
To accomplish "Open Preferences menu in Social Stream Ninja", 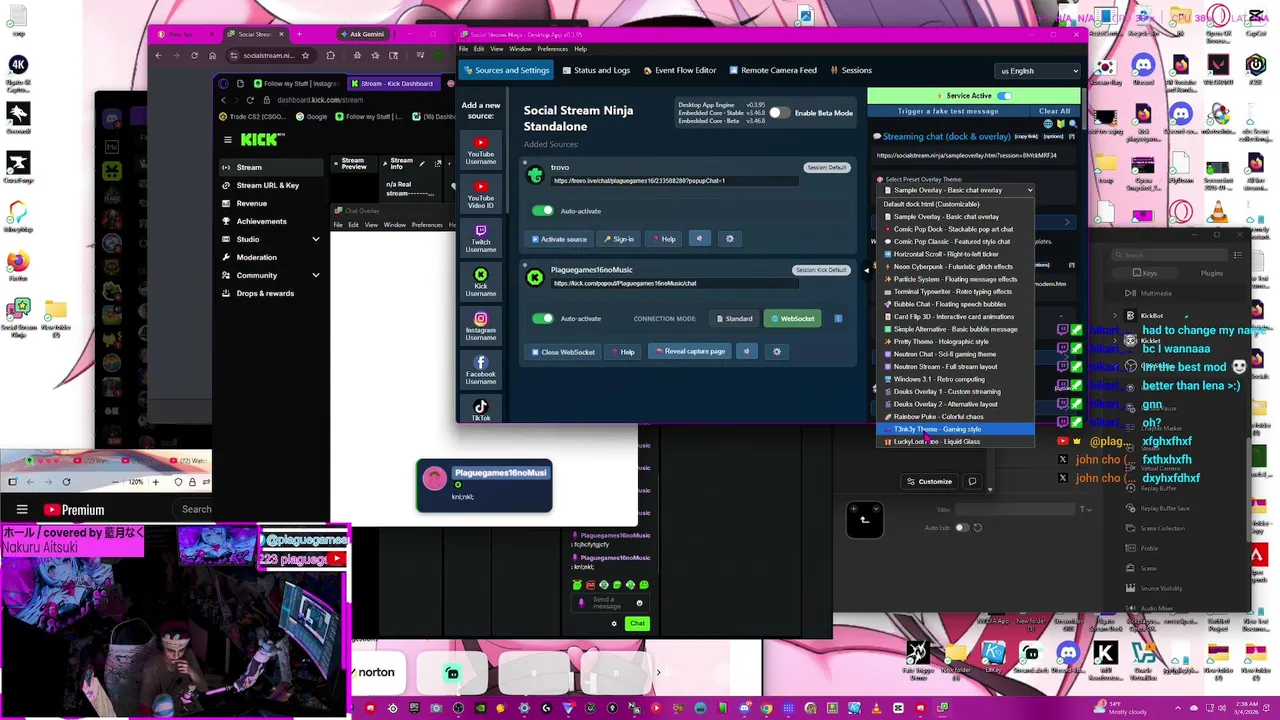I will (552, 49).
